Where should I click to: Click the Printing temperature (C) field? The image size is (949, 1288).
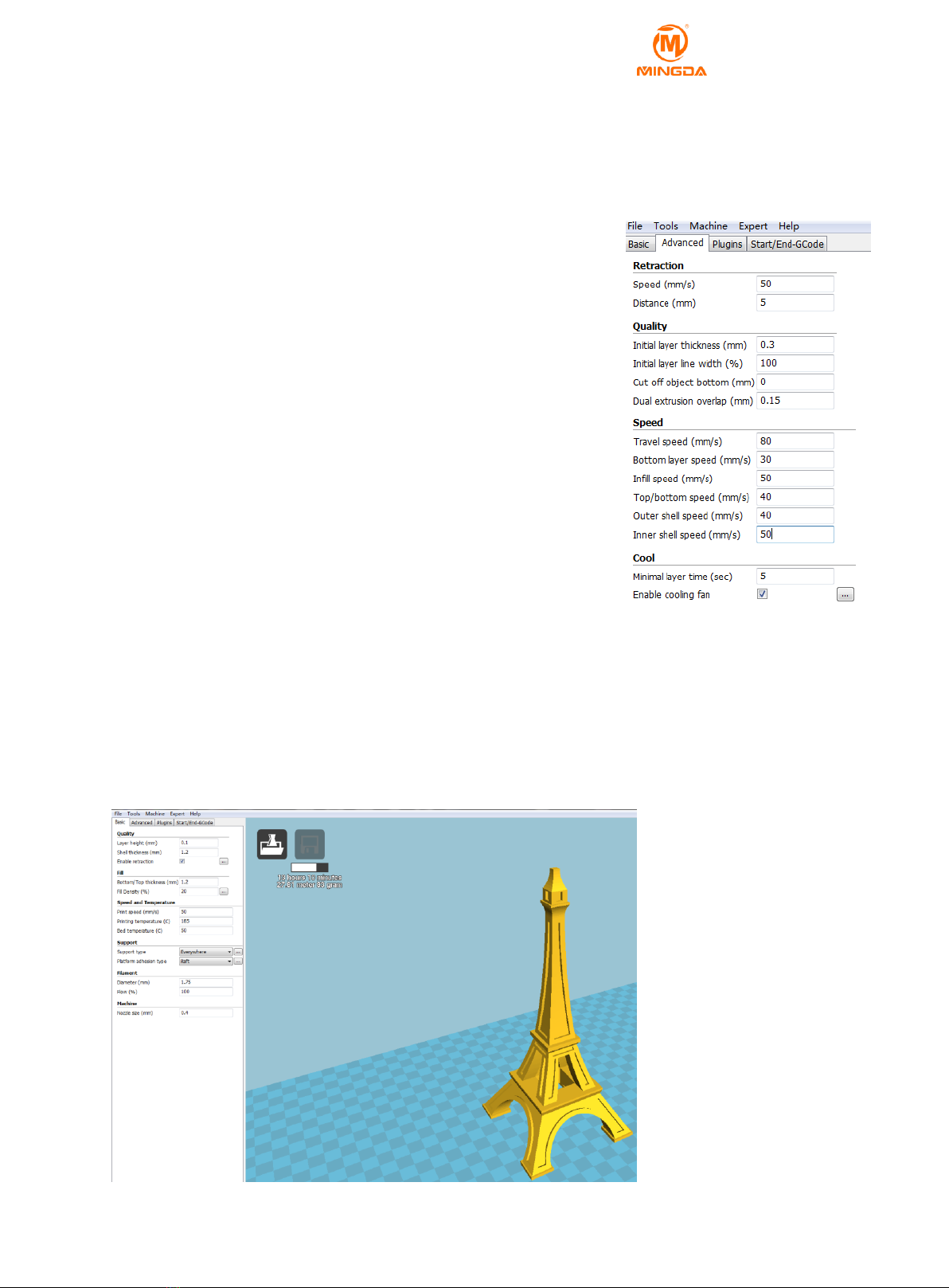pyautogui.click(x=206, y=922)
